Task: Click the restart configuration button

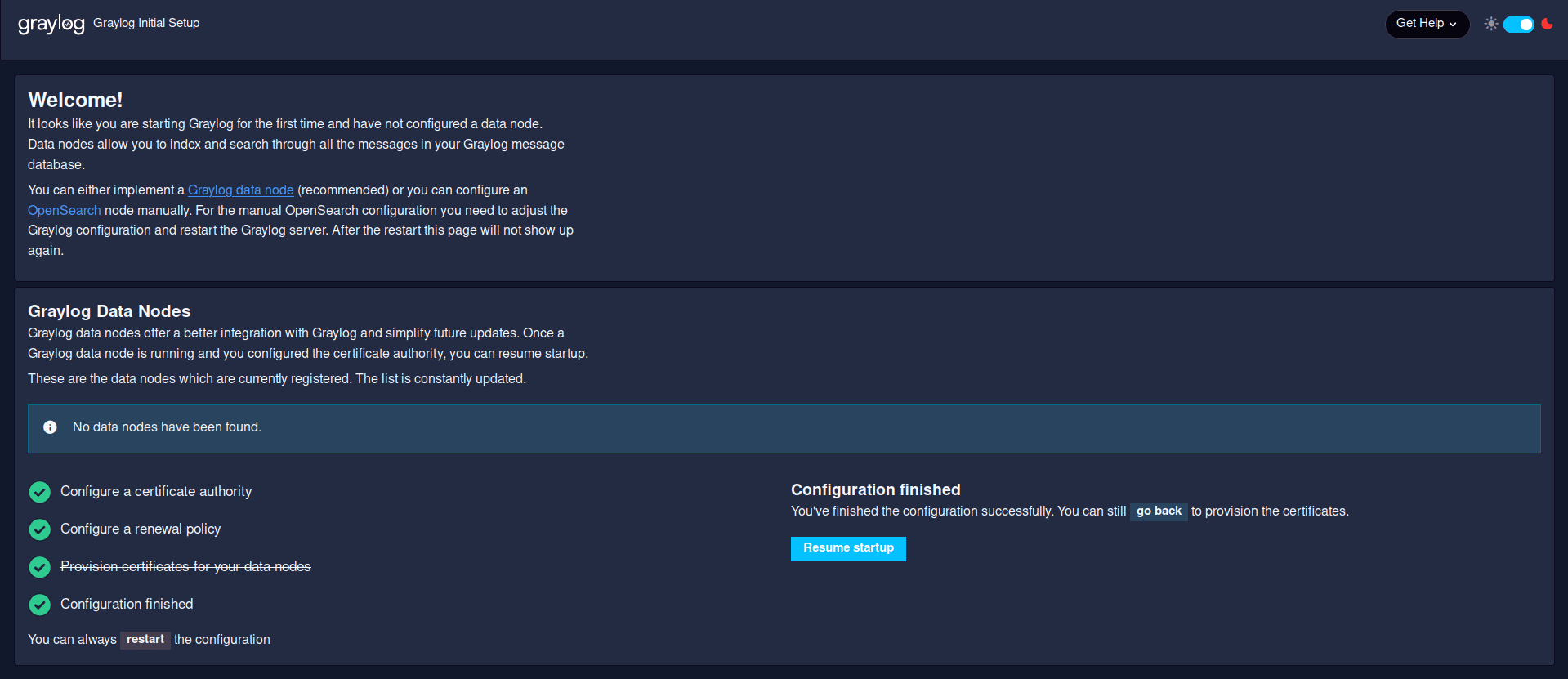Action: click(145, 640)
